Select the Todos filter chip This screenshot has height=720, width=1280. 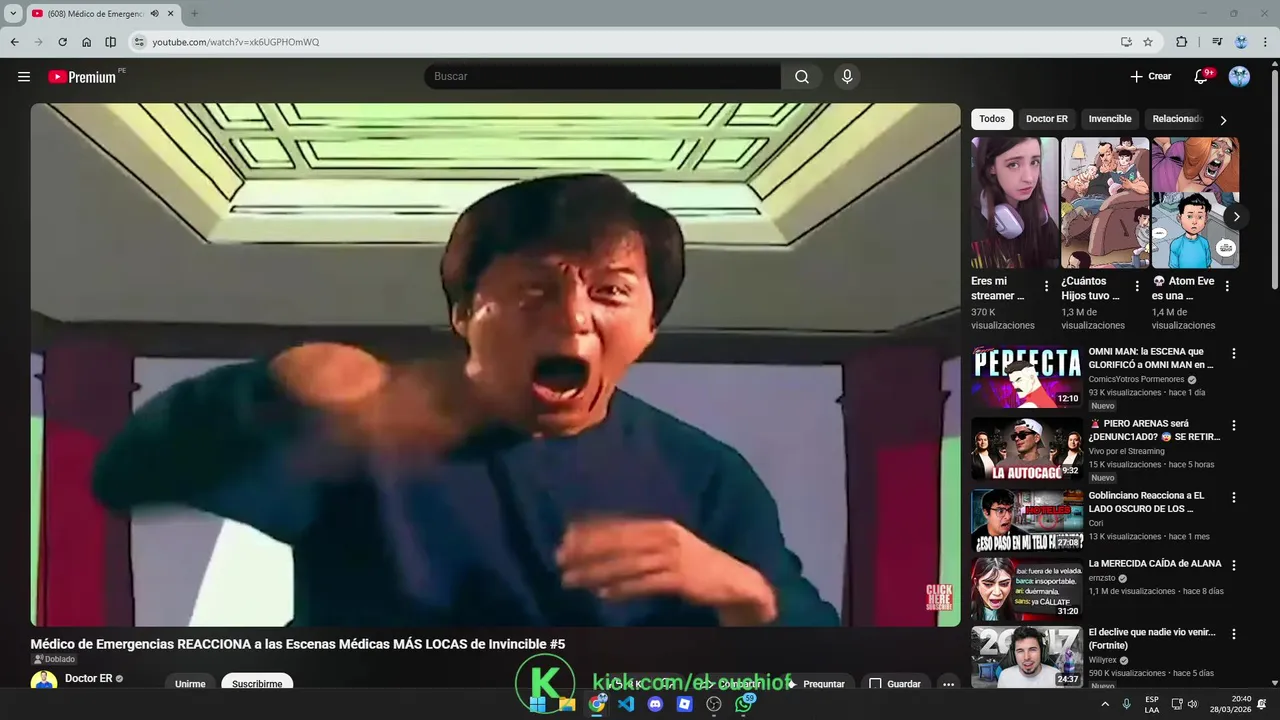click(x=992, y=119)
